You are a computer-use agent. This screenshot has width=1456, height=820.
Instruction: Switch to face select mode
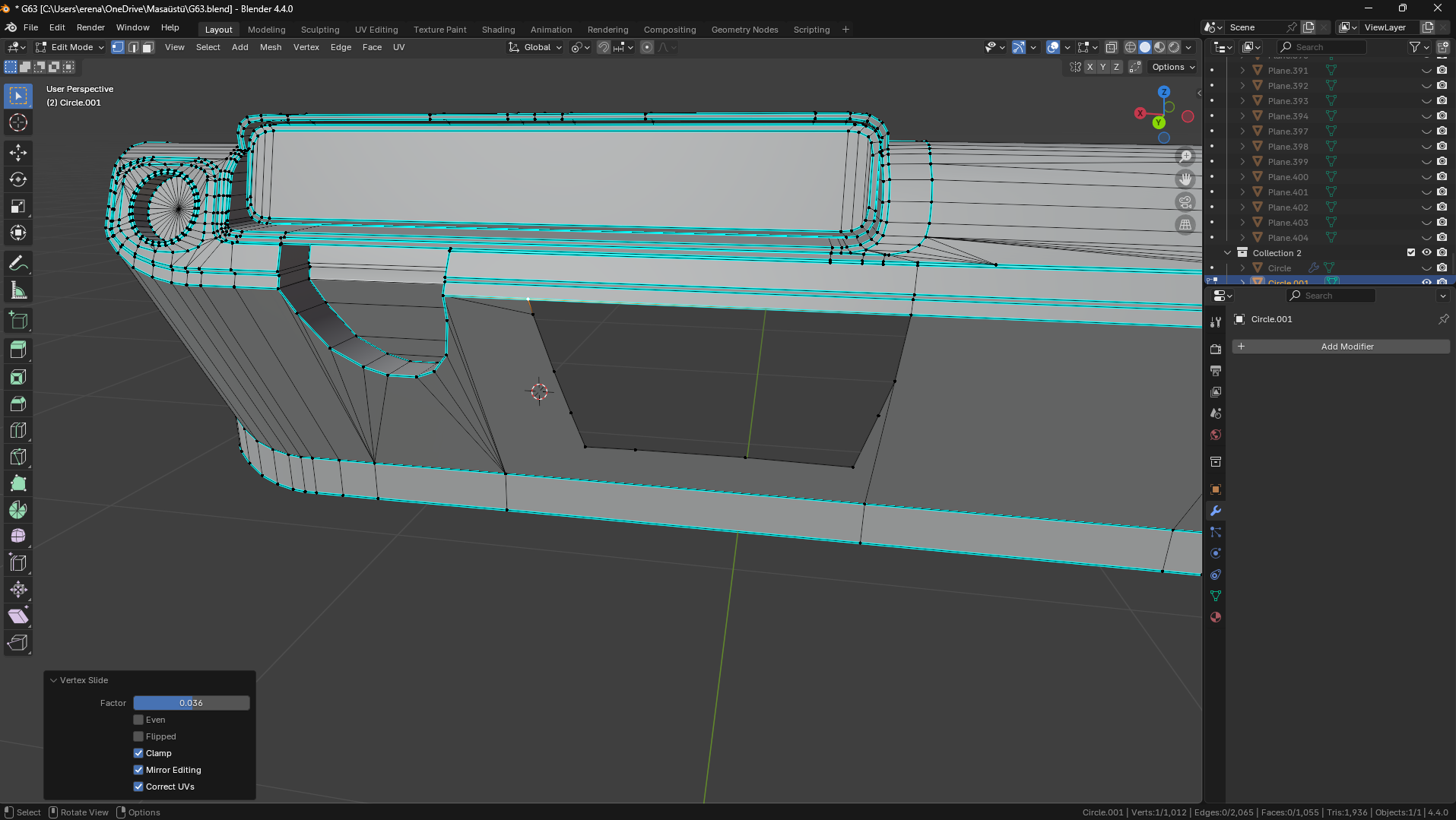pos(148,47)
